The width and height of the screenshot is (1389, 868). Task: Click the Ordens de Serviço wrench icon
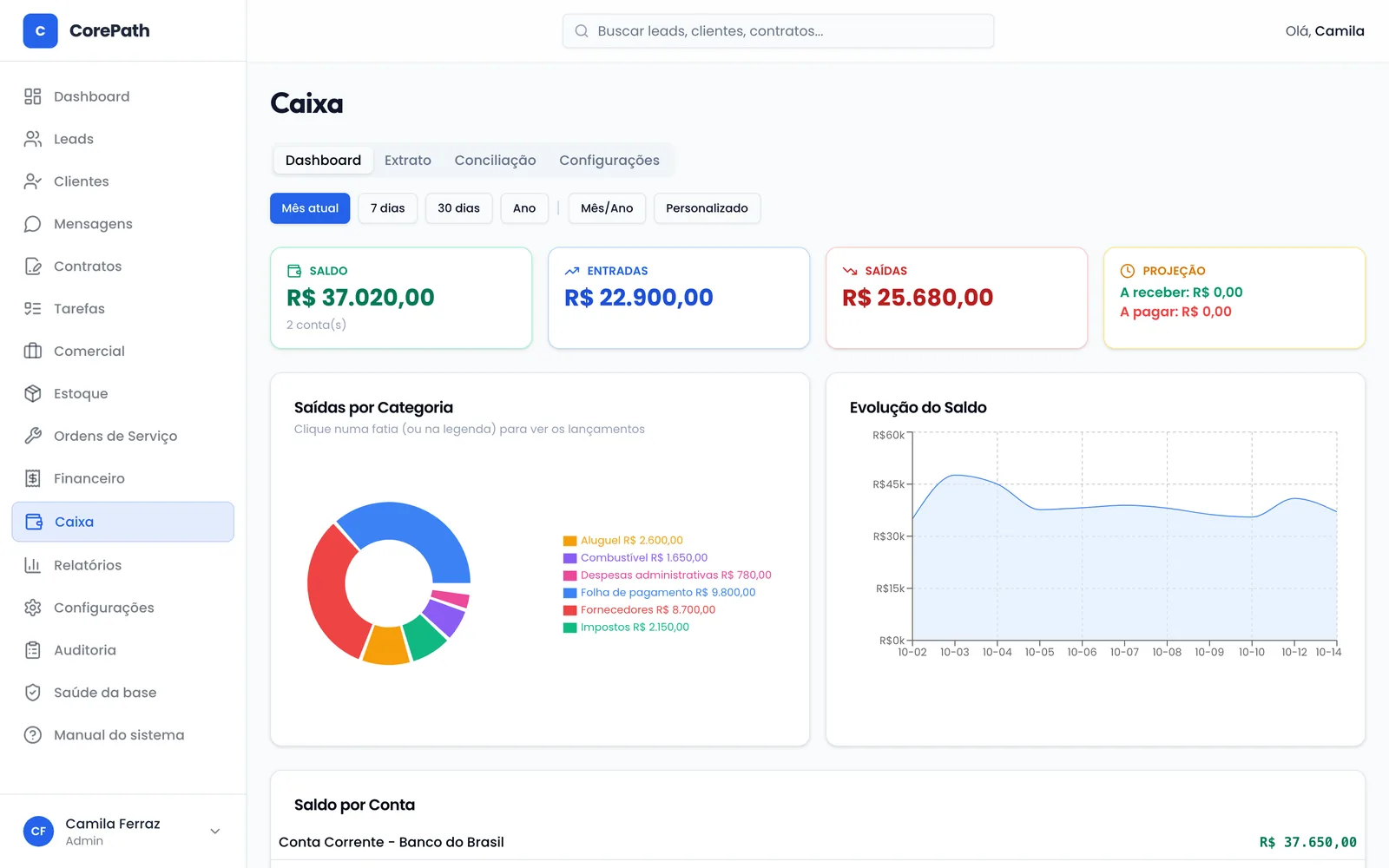pyautogui.click(x=33, y=436)
